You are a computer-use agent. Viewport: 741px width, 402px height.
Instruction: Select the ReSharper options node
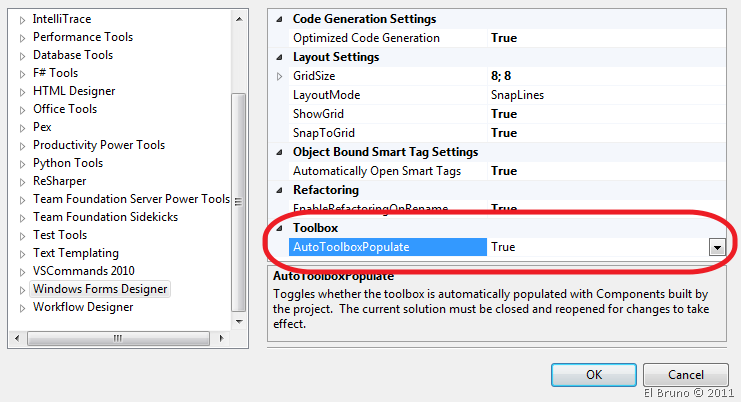click(60, 181)
